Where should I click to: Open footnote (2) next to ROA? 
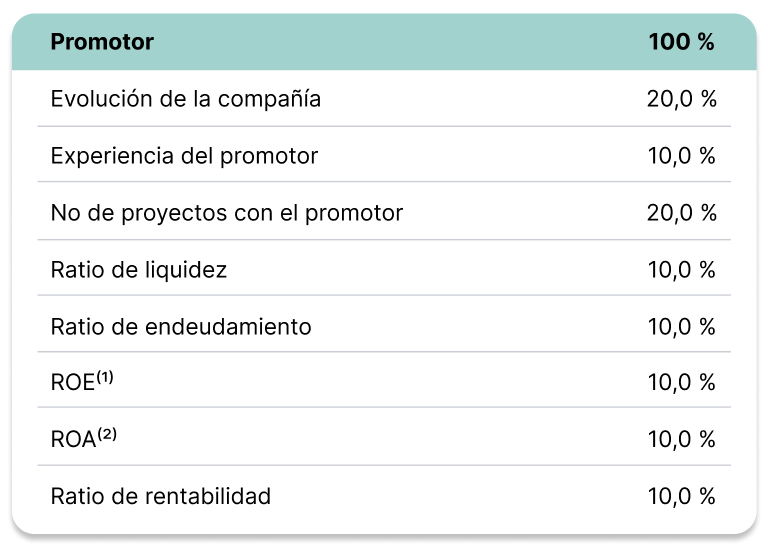point(106,434)
